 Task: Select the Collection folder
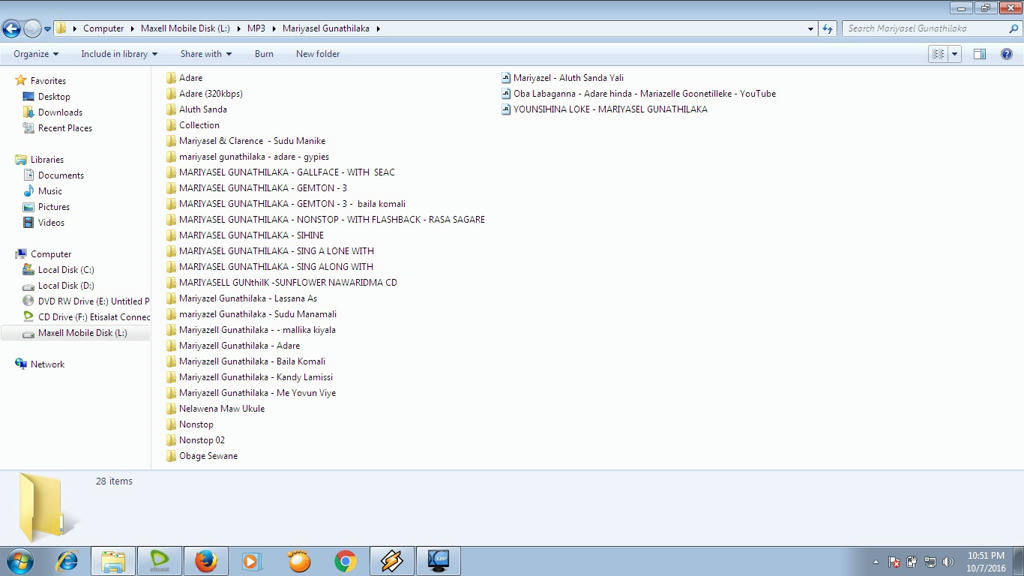pyautogui.click(x=199, y=125)
